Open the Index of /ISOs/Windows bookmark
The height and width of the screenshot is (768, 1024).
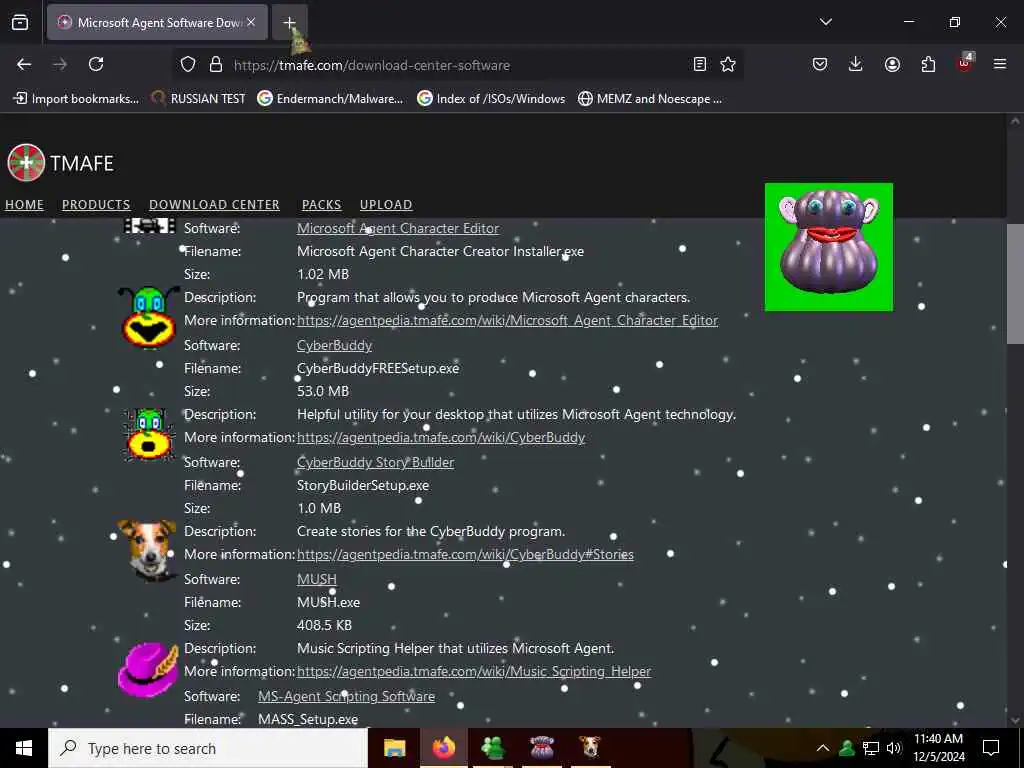tap(491, 99)
